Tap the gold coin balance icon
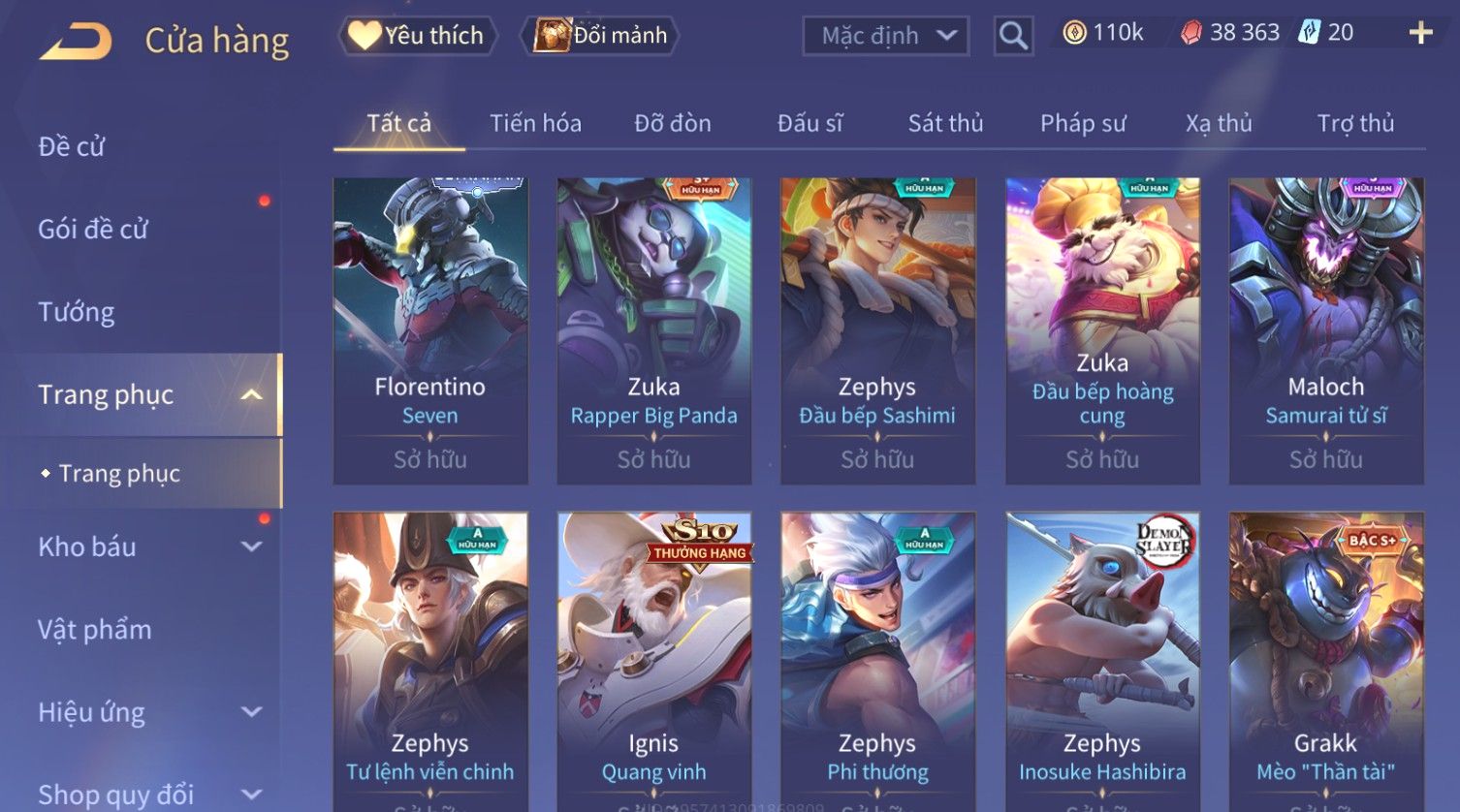Screen dimensions: 1460x812 point(1074,33)
